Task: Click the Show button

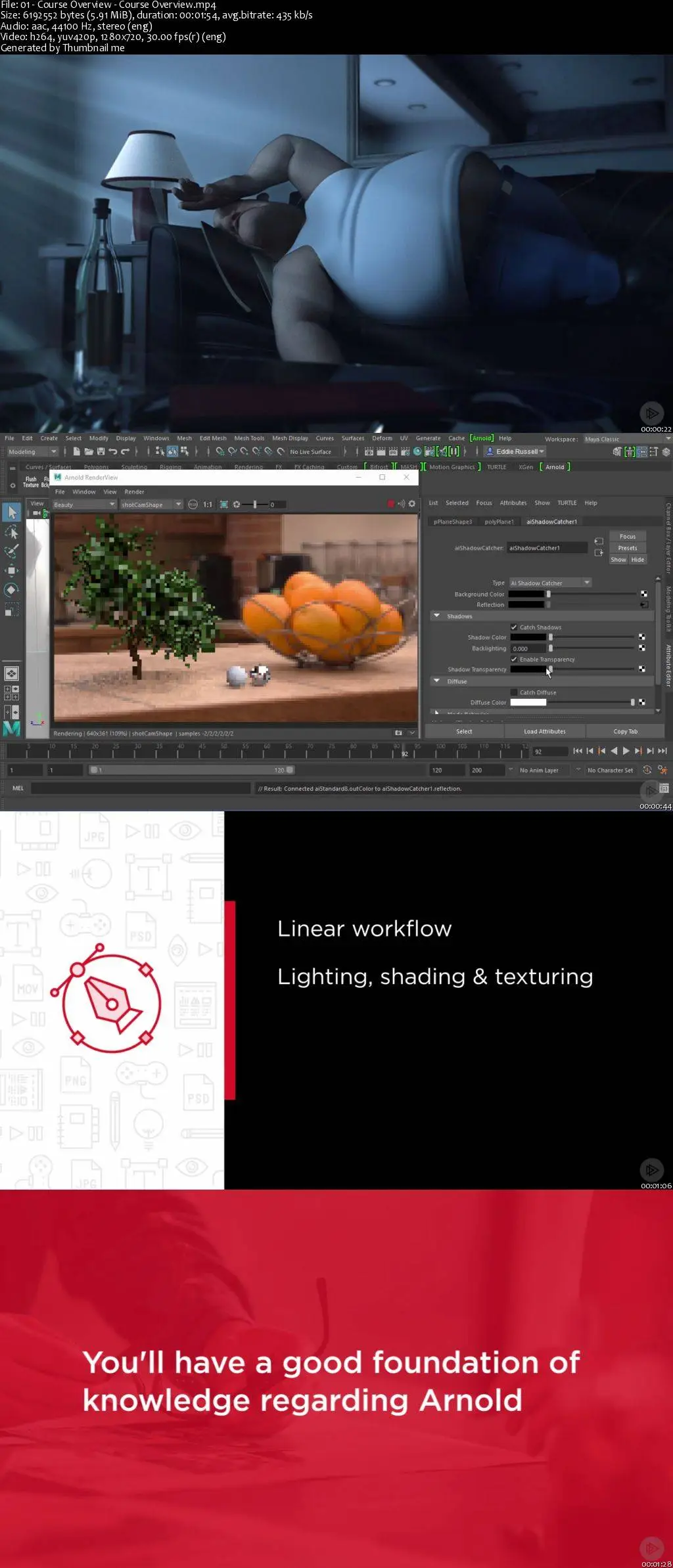Action: click(618, 560)
